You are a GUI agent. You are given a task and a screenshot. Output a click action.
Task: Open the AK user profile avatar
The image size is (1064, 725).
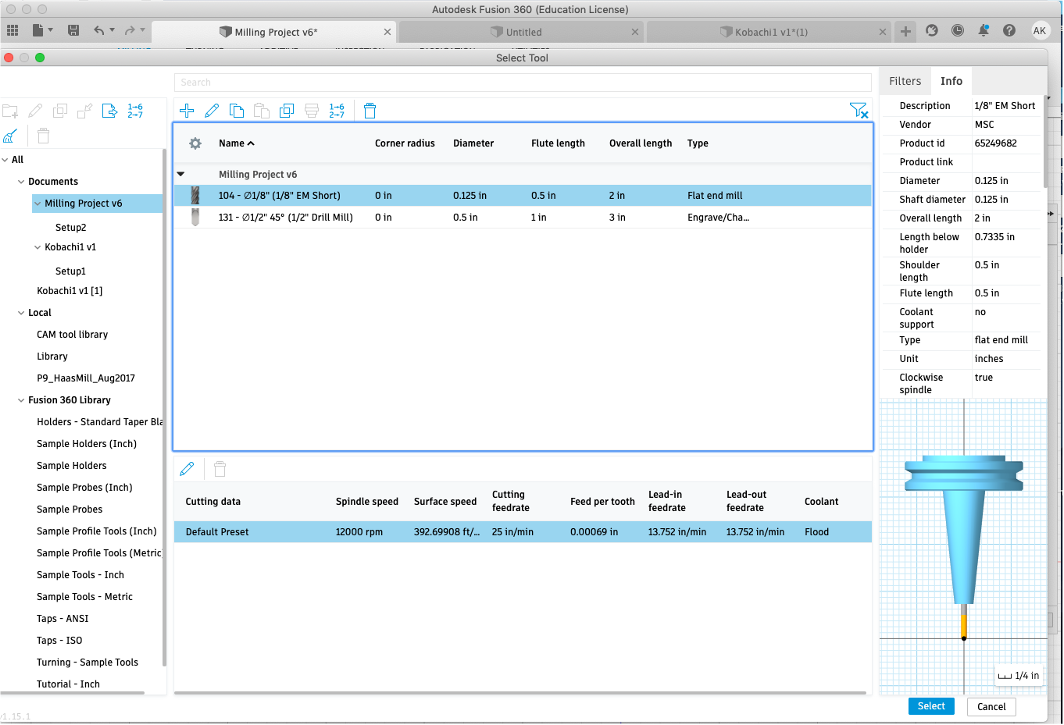1040,31
